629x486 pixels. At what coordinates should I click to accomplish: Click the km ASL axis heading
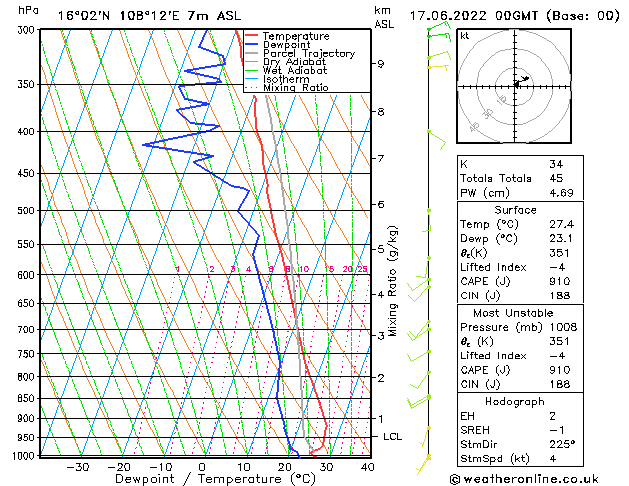coord(384,17)
